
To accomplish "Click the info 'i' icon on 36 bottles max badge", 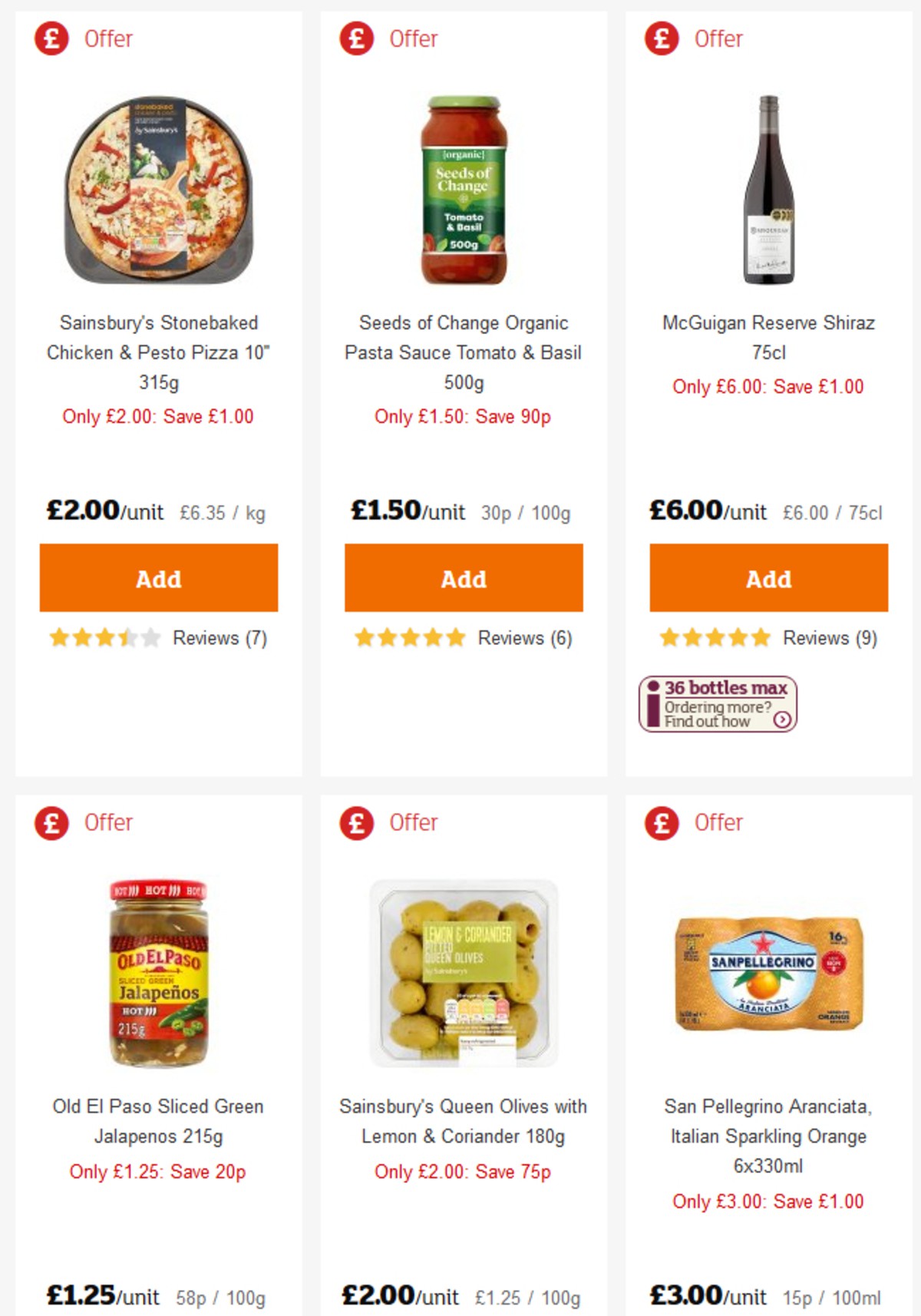I will (x=652, y=703).
